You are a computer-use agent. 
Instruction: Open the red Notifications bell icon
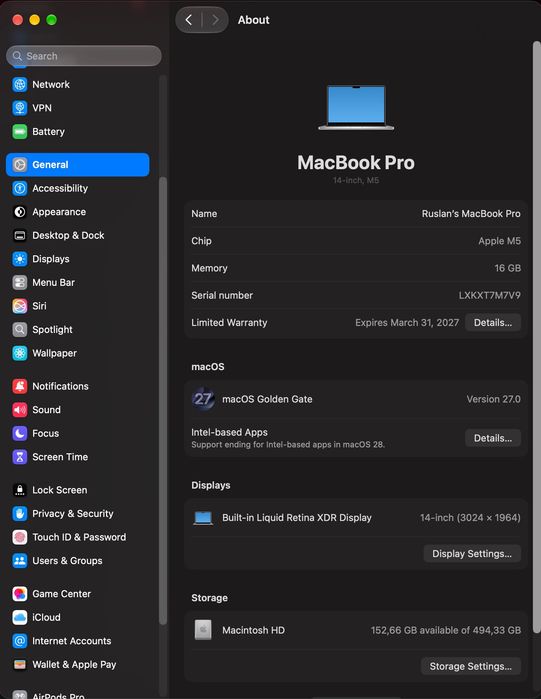(x=20, y=386)
